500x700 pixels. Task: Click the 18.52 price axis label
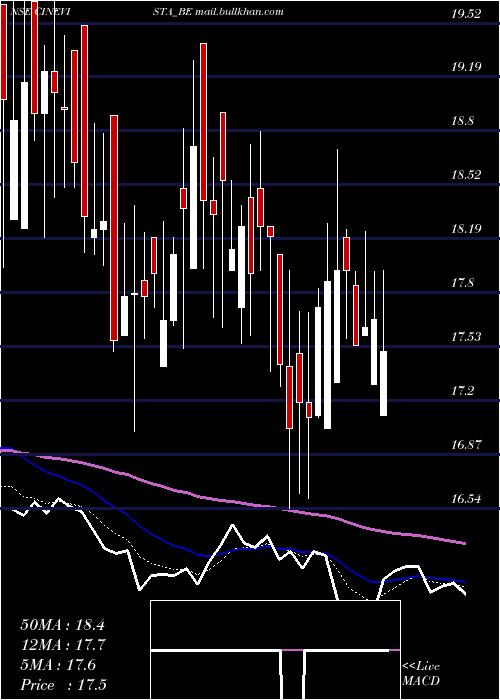tap(467, 175)
